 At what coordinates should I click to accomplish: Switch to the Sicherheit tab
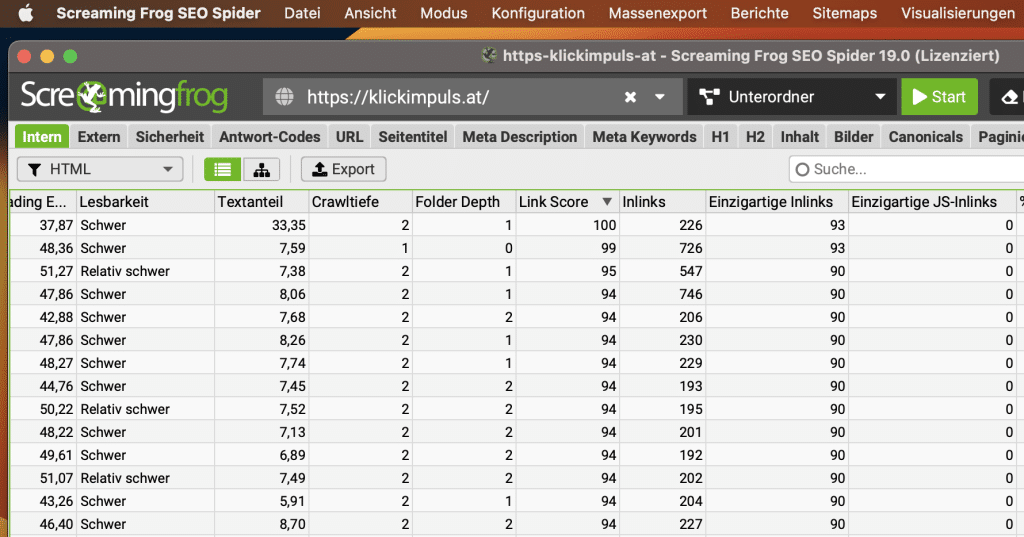pyautogui.click(x=170, y=137)
